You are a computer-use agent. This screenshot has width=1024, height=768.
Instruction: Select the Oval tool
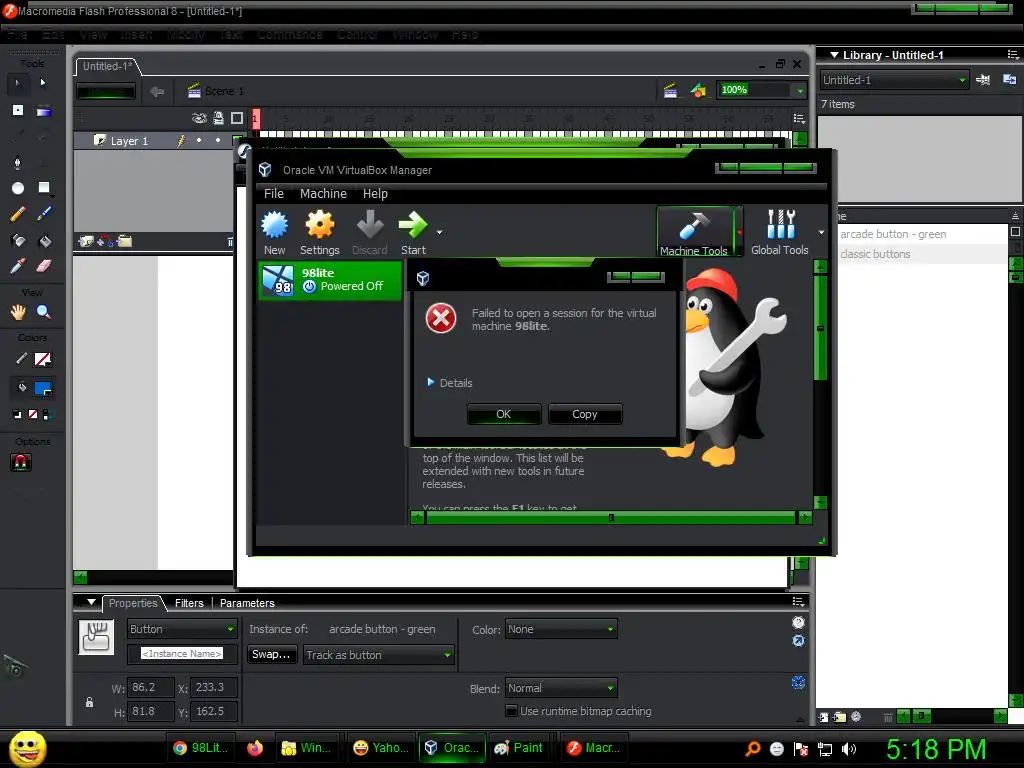[x=18, y=188]
